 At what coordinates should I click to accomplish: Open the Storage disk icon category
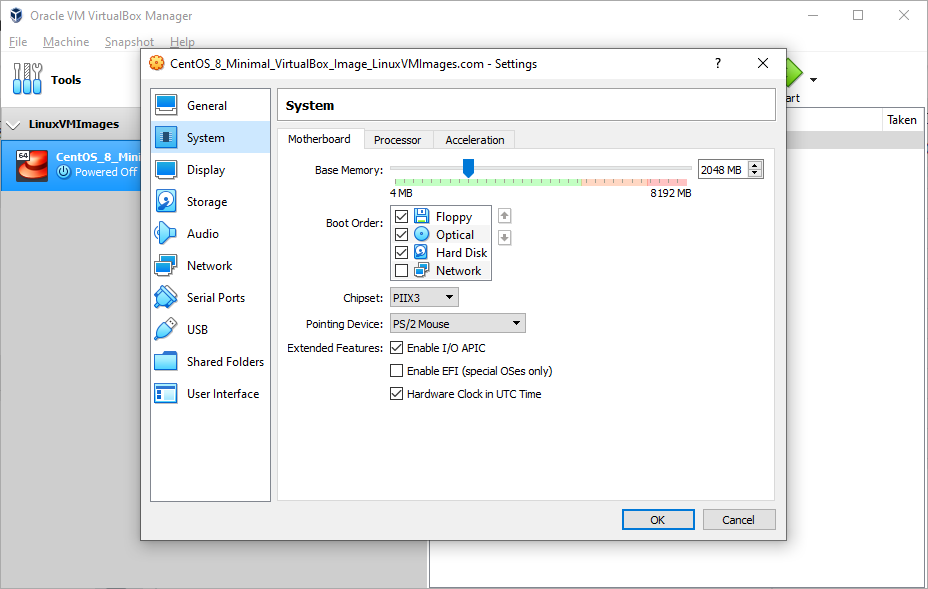click(x=166, y=201)
